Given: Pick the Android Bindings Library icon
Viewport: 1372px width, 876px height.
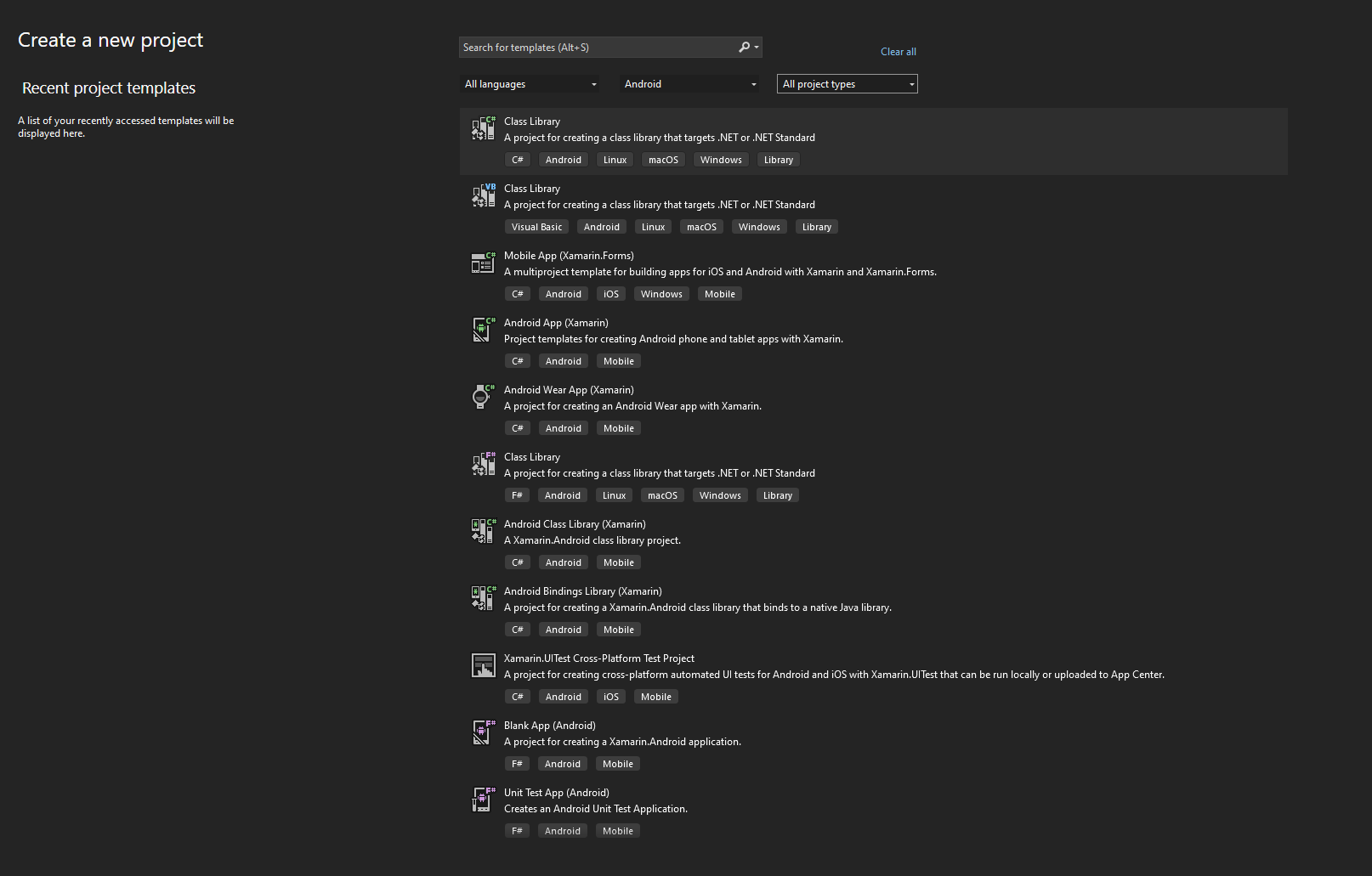Looking at the screenshot, I should click(484, 598).
